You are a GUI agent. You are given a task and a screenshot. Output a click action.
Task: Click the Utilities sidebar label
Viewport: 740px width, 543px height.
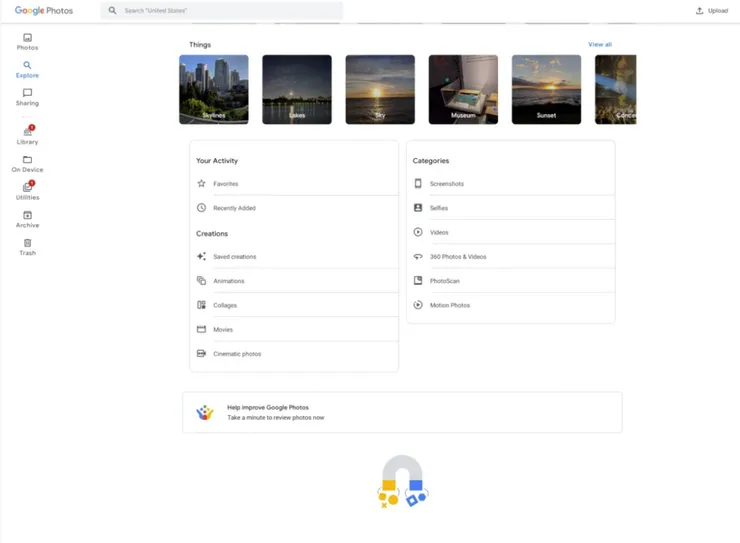click(x=27, y=198)
